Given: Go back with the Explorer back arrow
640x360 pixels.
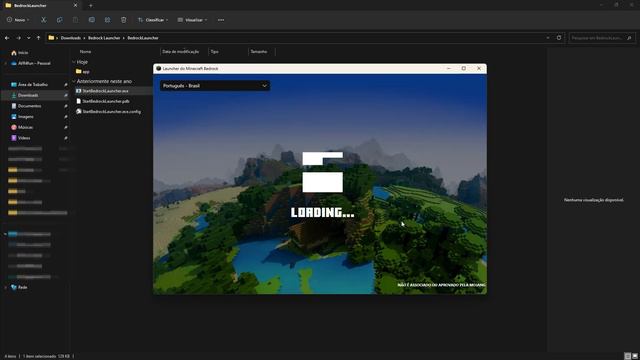Looking at the screenshot, I should (x=7, y=38).
